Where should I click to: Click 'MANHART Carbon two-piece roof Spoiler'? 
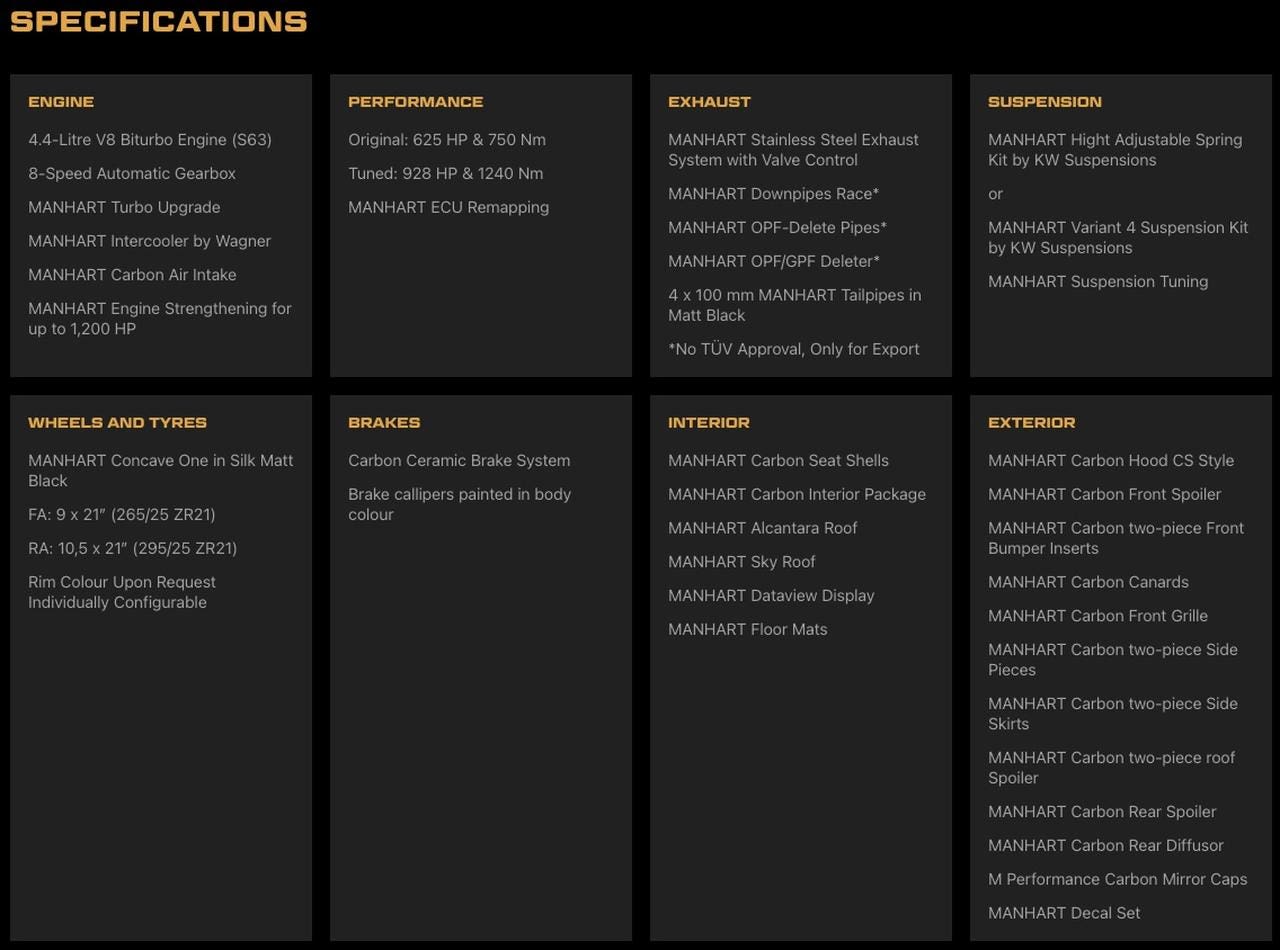1112,768
